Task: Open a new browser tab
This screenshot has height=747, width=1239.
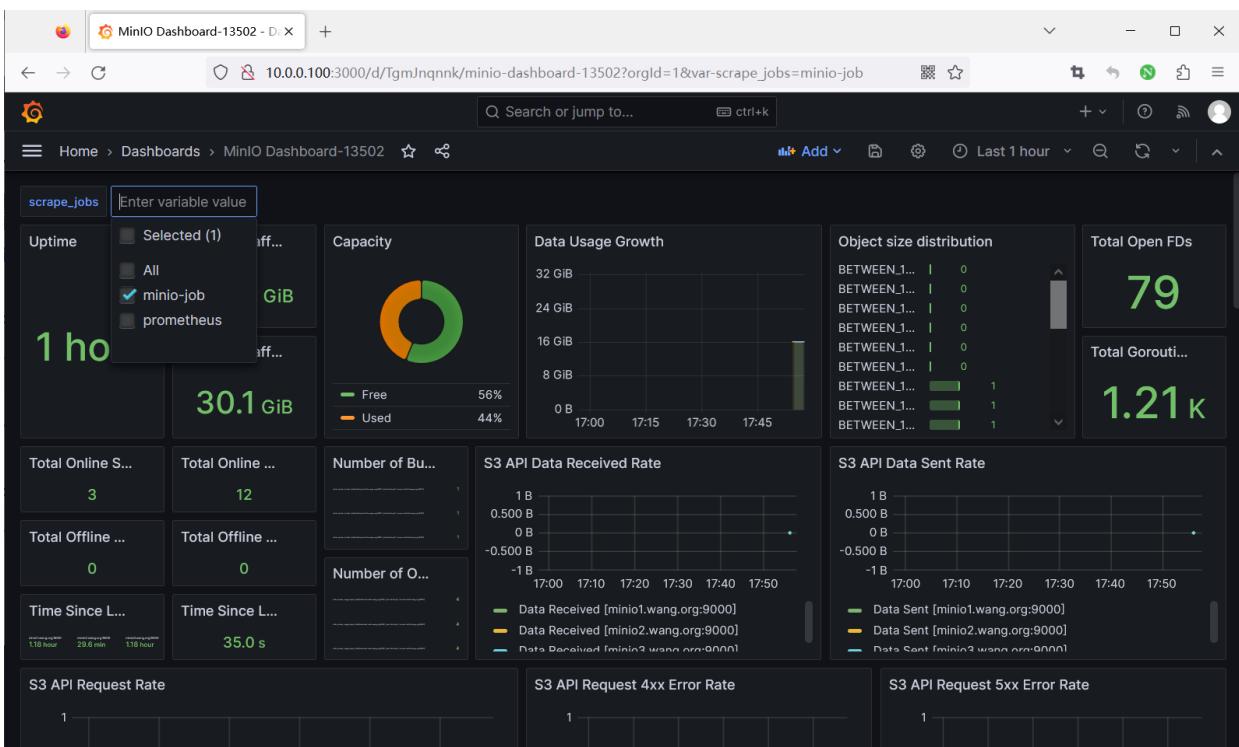Action: pos(326,31)
